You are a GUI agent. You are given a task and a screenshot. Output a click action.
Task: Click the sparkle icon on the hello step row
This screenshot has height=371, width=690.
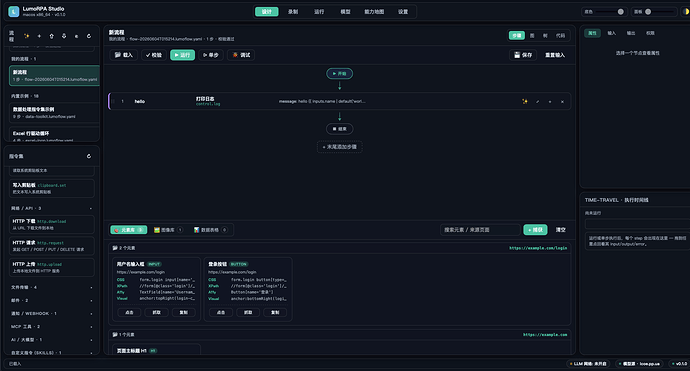tap(525, 102)
